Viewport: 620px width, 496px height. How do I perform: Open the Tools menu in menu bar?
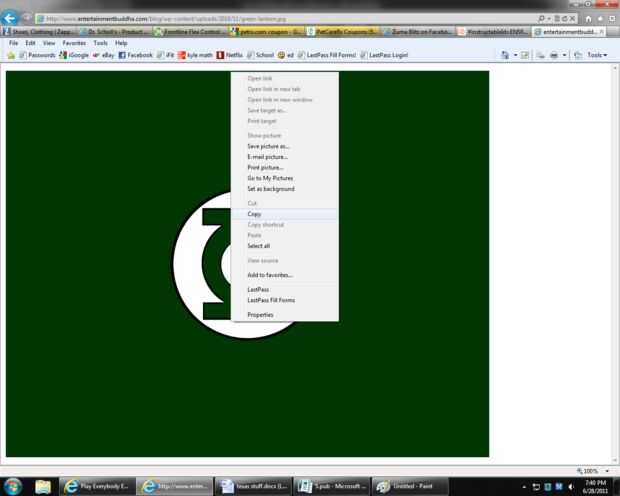coord(100,43)
